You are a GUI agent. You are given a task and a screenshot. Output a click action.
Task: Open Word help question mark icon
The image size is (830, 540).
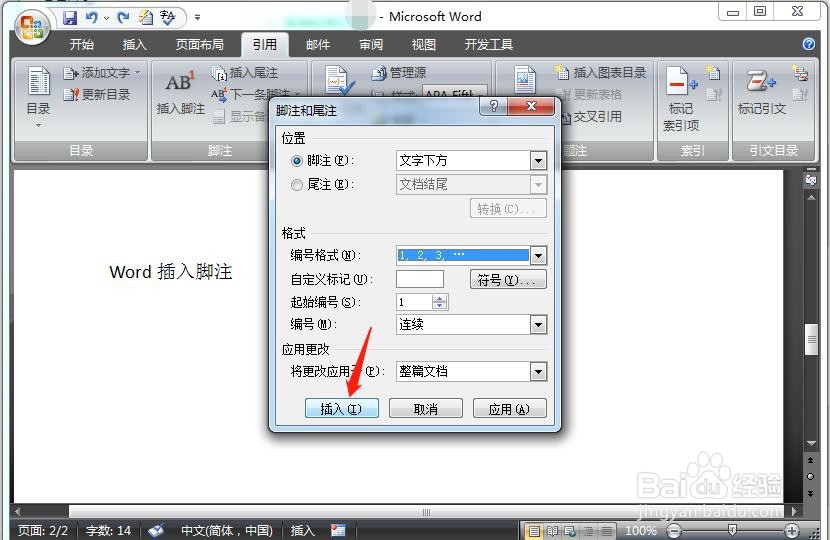[x=808, y=44]
